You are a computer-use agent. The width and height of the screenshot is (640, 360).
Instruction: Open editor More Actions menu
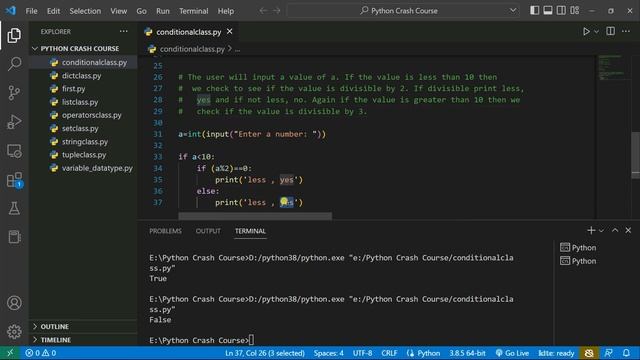(x=626, y=31)
